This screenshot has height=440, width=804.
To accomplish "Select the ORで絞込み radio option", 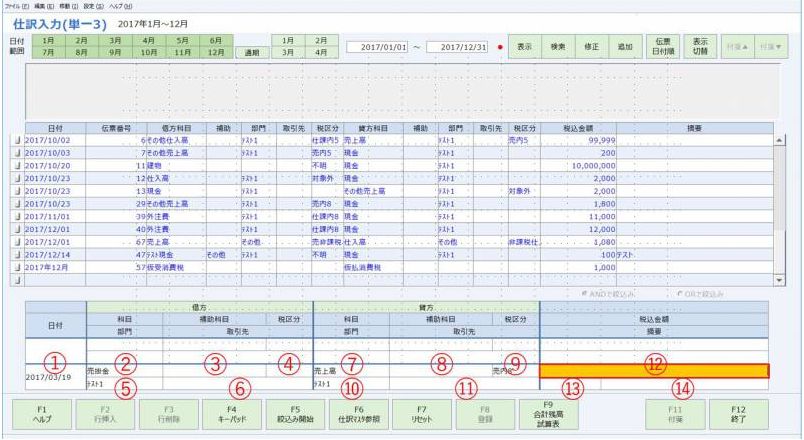I will tap(701, 294).
